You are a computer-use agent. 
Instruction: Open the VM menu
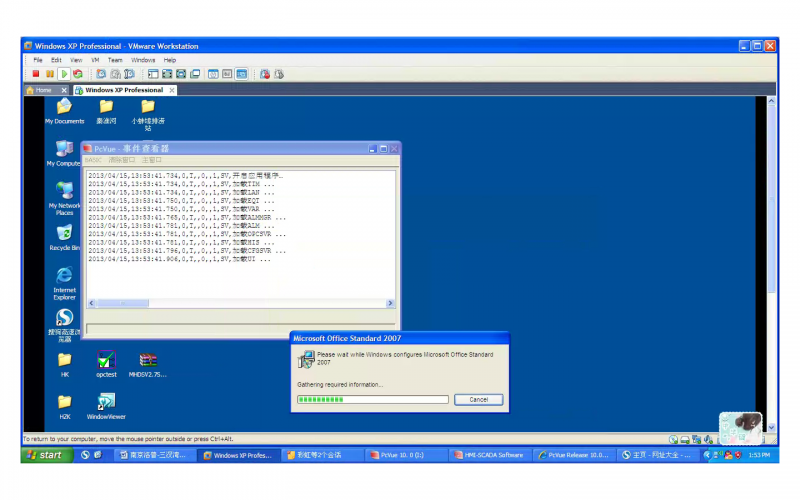click(95, 60)
